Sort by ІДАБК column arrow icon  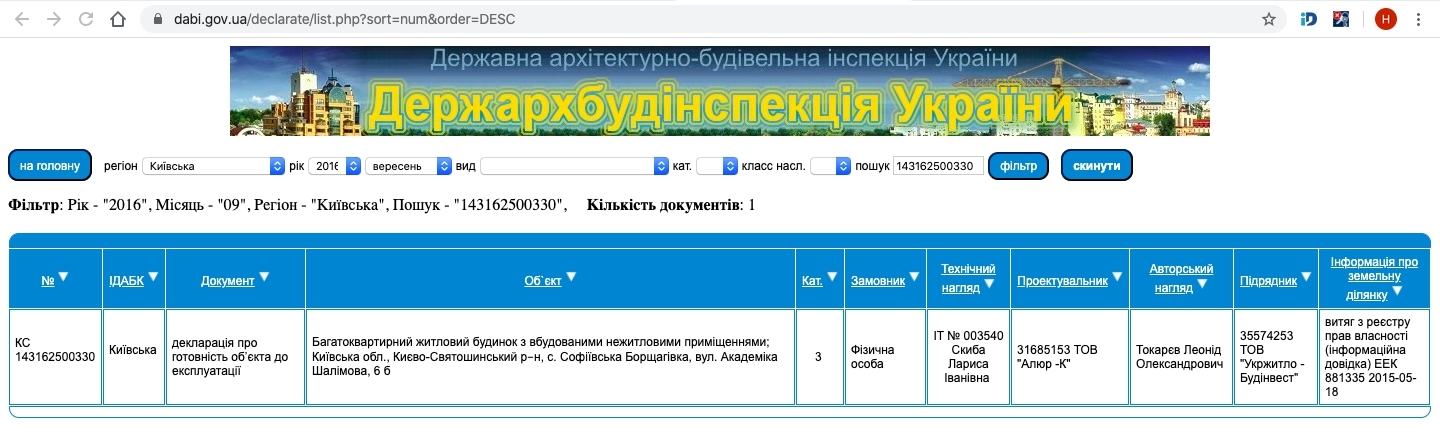click(153, 277)
